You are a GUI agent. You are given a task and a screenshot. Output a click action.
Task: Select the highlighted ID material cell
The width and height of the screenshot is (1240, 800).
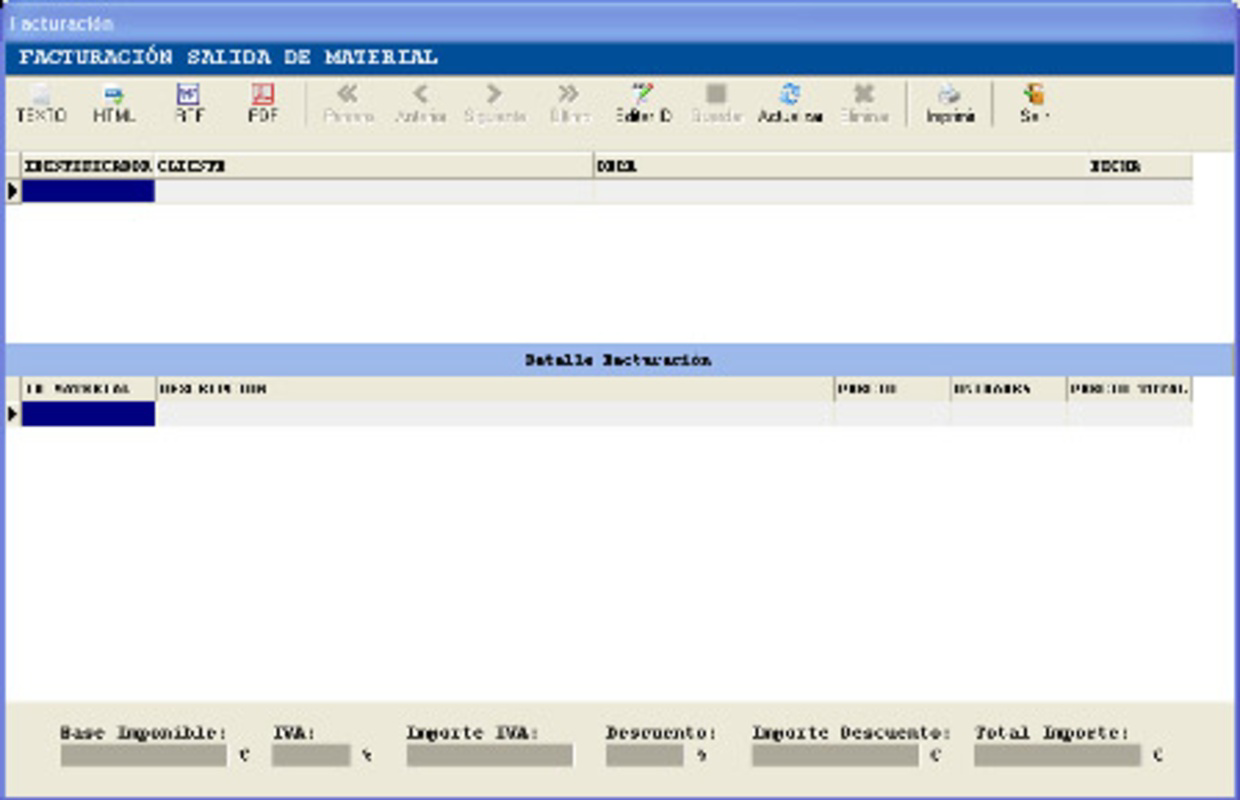88,414
